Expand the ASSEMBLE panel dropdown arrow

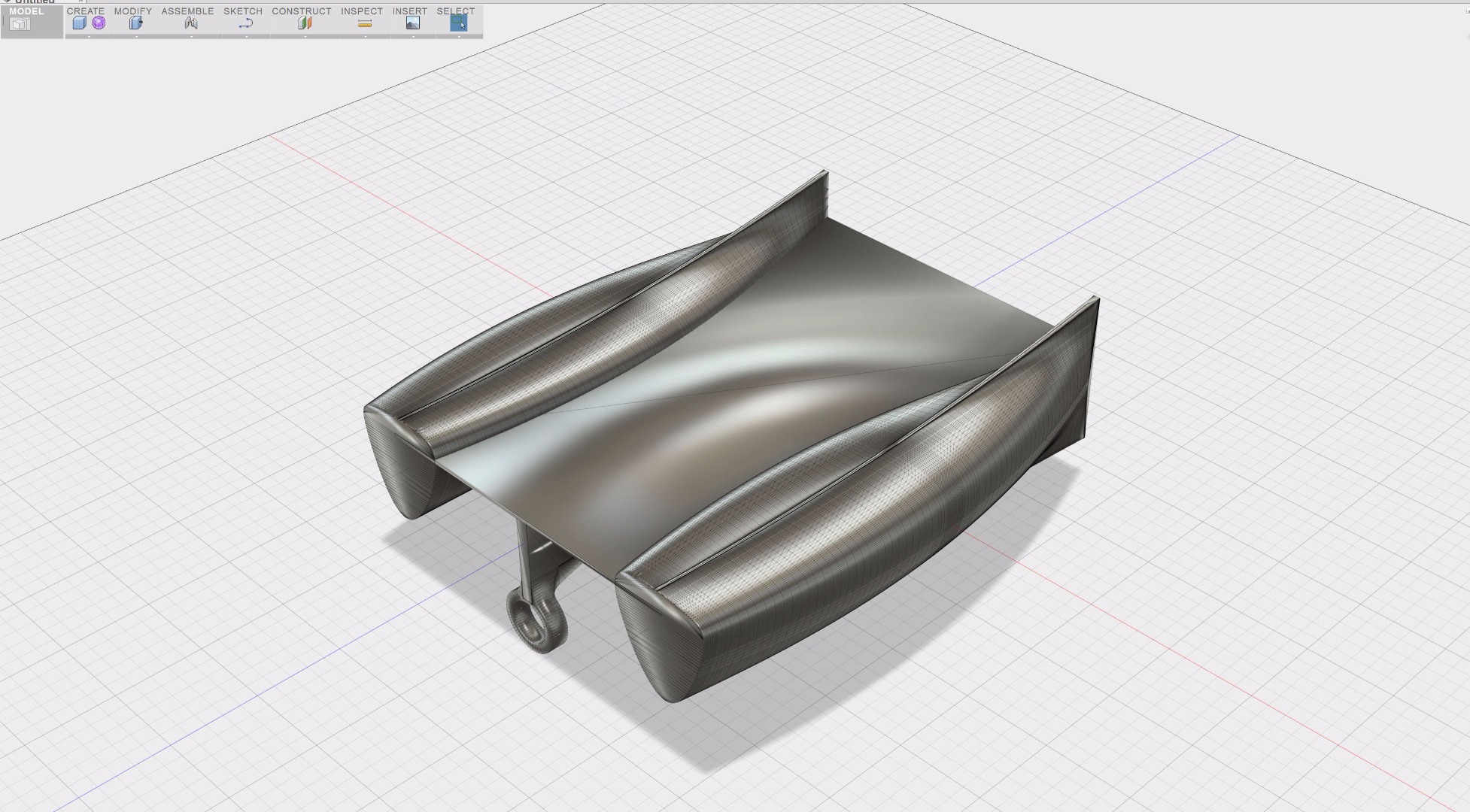tap(191, 36)
